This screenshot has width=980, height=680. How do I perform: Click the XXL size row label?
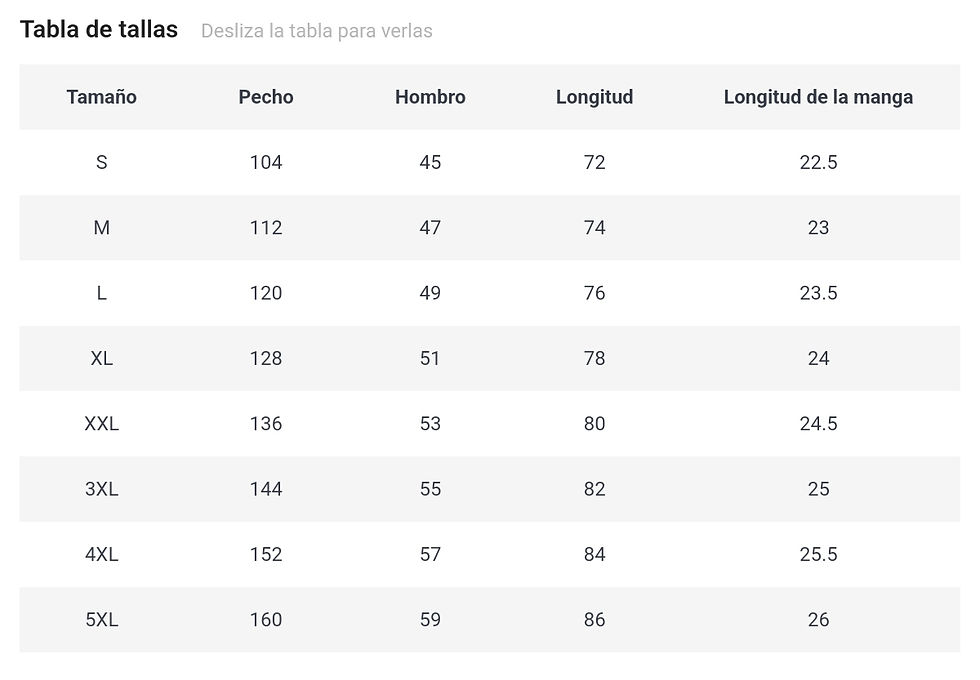point(101,424)
